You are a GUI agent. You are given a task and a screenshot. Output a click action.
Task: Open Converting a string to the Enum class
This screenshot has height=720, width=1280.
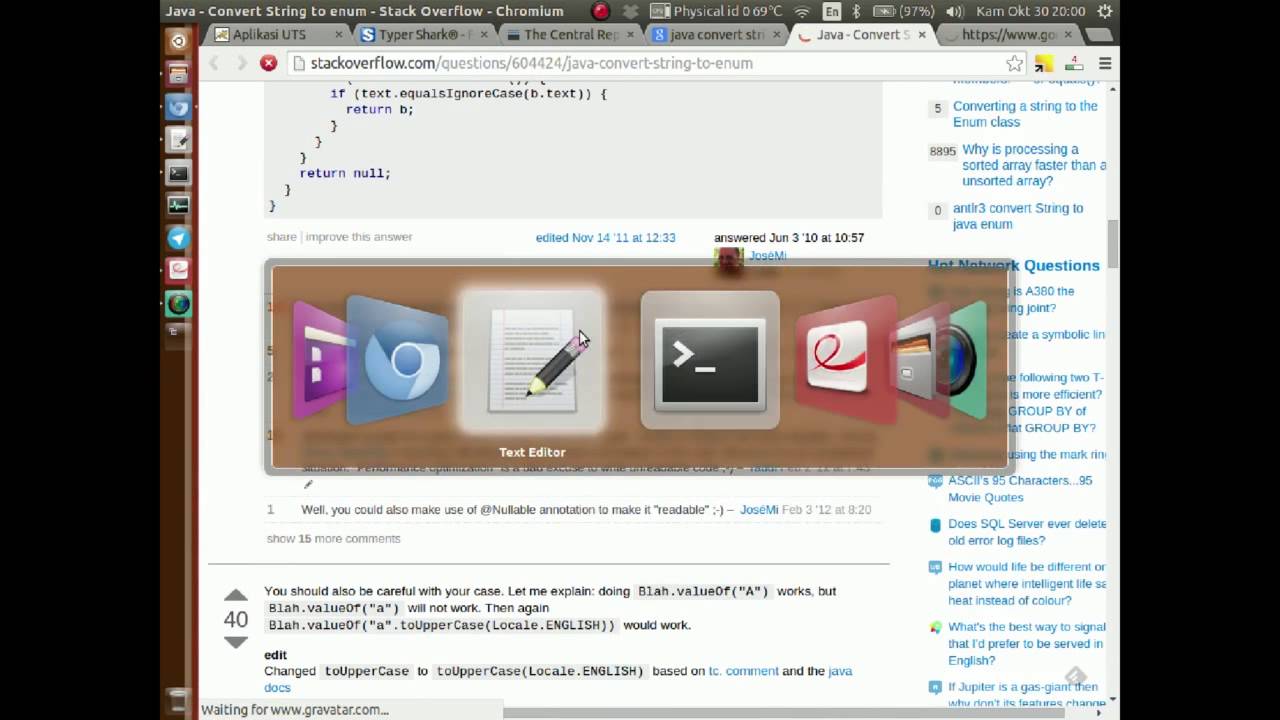(1025, 114)
